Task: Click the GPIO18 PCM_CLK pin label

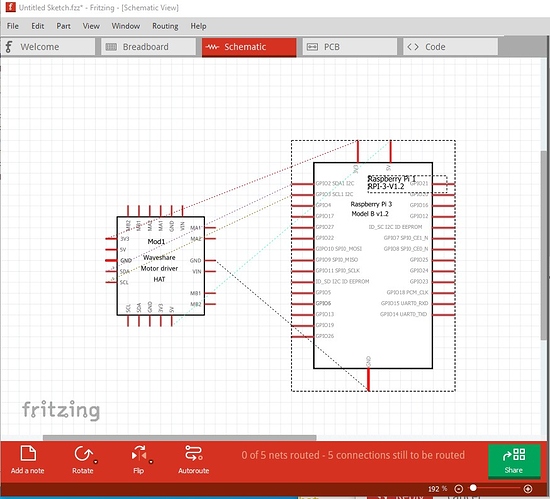Action: pyautogui.click(x=407, y=292)
